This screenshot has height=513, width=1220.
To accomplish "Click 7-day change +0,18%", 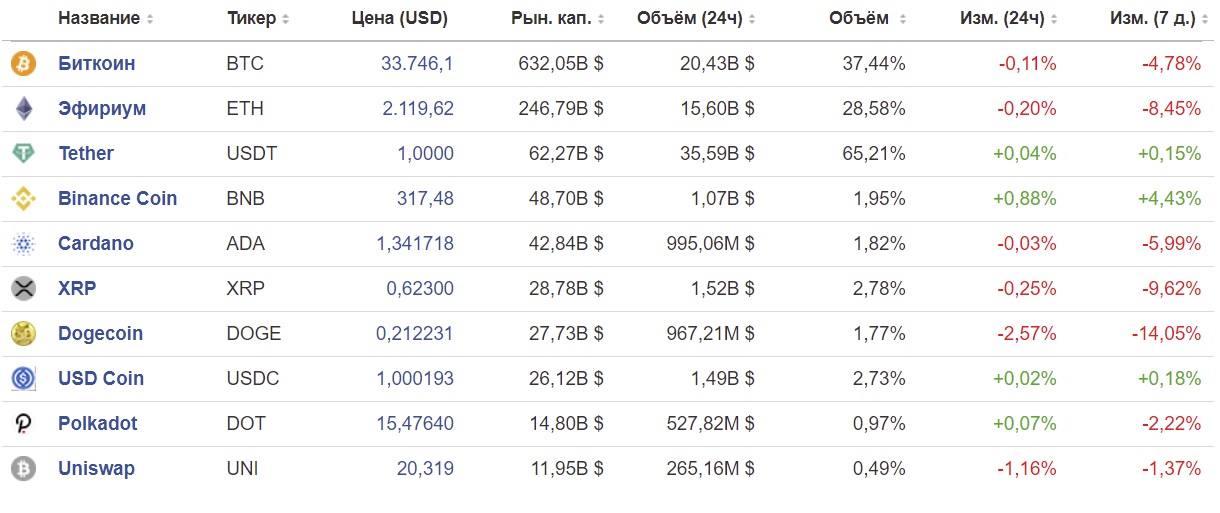I will coord(1169,379).
